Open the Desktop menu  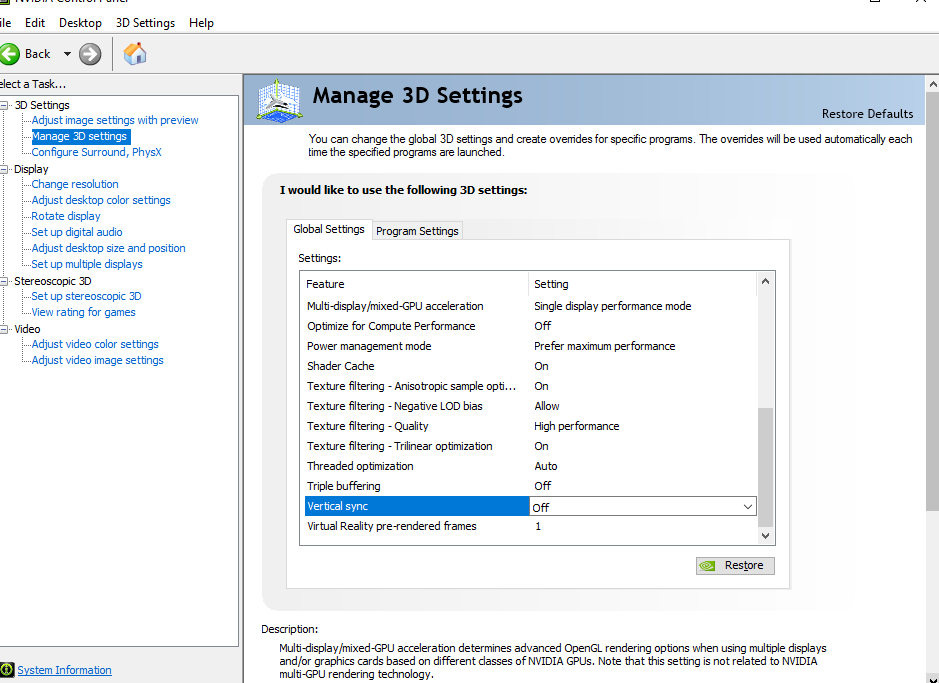(x=80, y=23)
